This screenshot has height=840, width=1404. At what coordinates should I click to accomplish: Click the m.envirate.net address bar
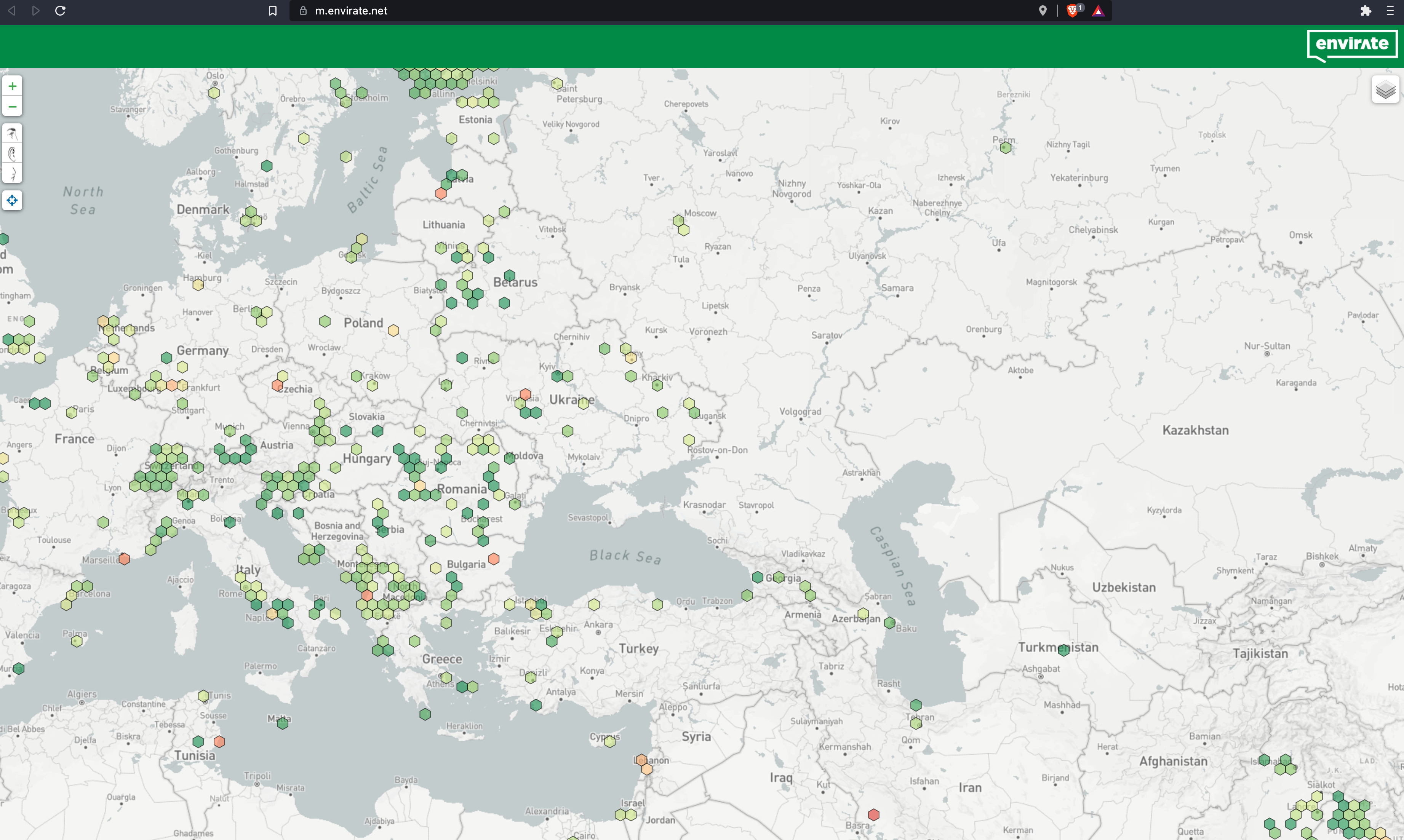click(x=623, y=11)
